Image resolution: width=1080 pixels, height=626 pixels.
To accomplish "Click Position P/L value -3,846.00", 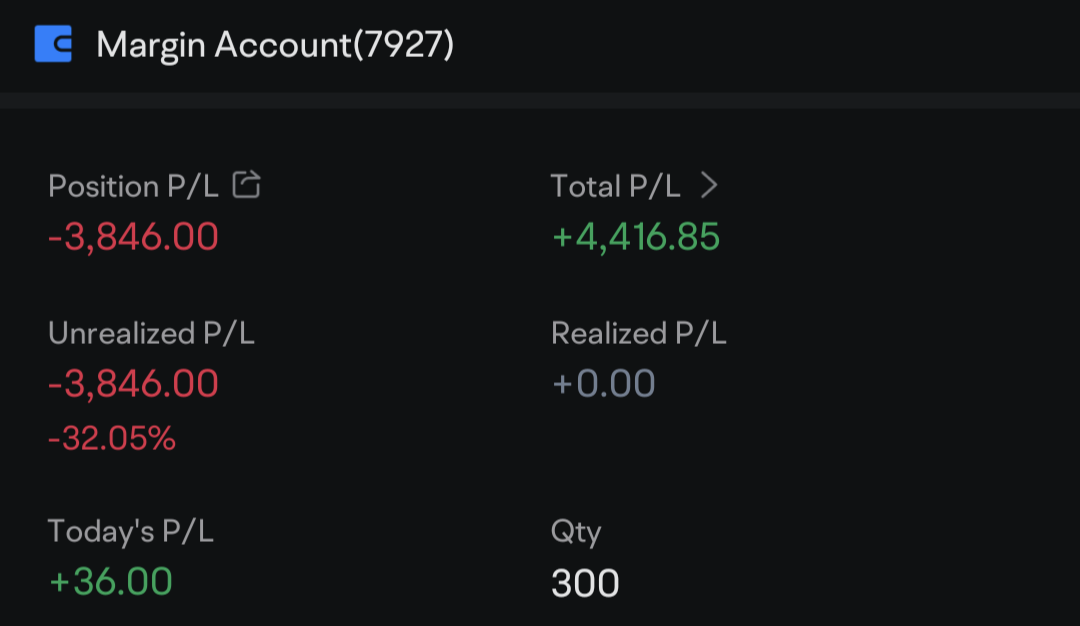I will 133,237.
